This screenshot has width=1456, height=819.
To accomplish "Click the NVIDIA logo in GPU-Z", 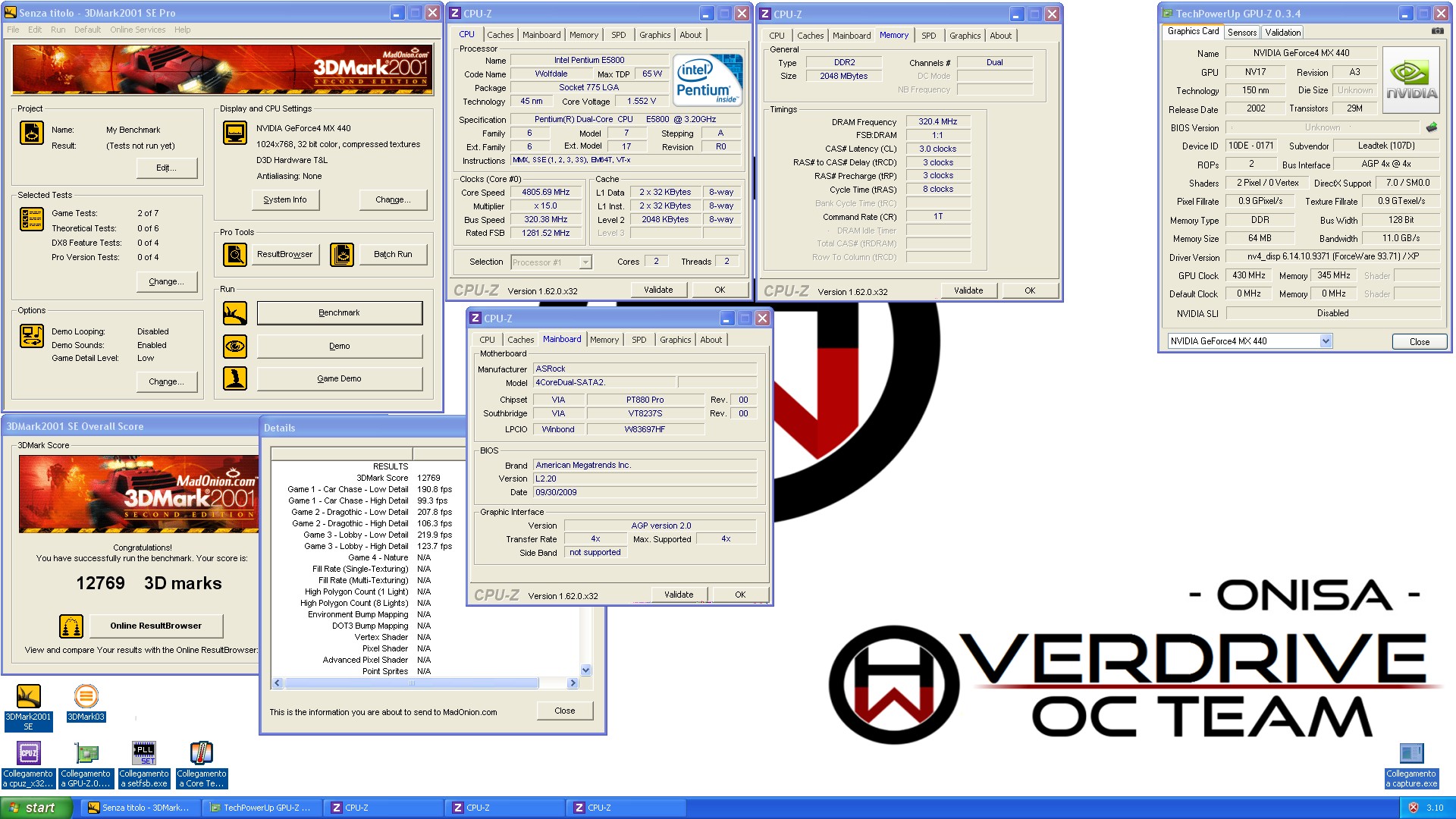I will 1411,80.
